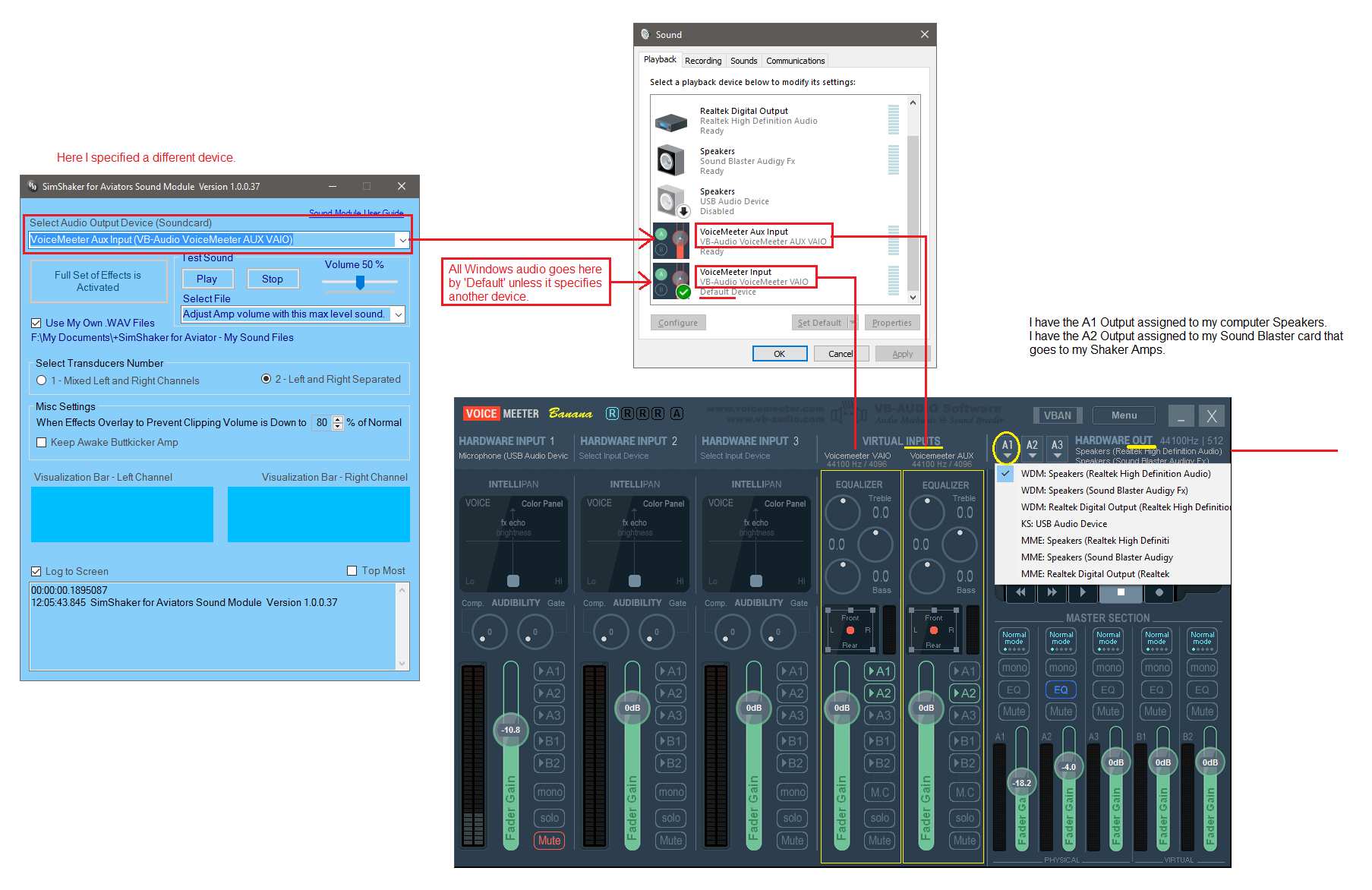The height and width of the screenshot is (890, 1372).
Task: Select Left and Right Separated radio
Action: tap(266, 379)
